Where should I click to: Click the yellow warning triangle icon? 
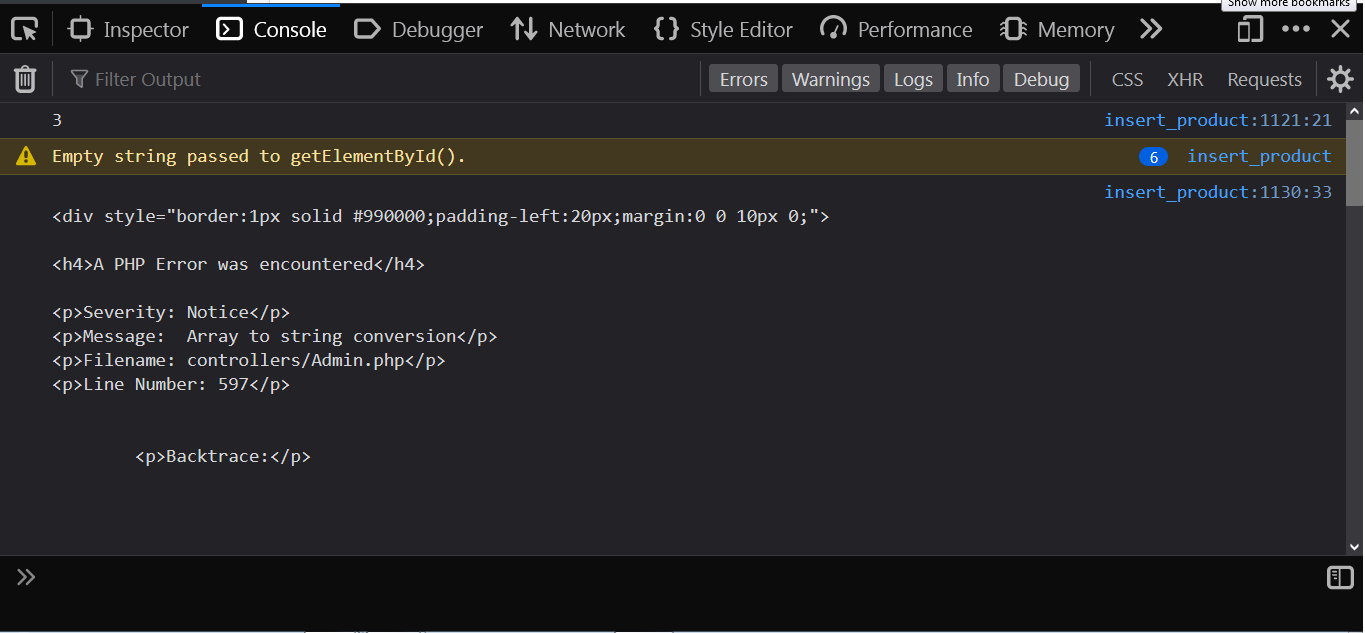26,156
